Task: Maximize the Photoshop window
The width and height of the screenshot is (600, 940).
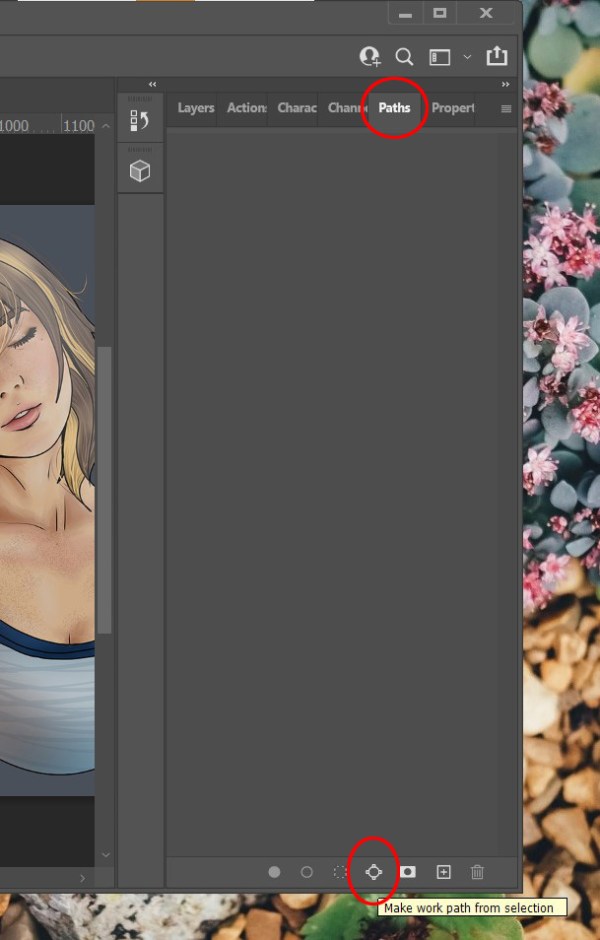Action: (440, 13)
